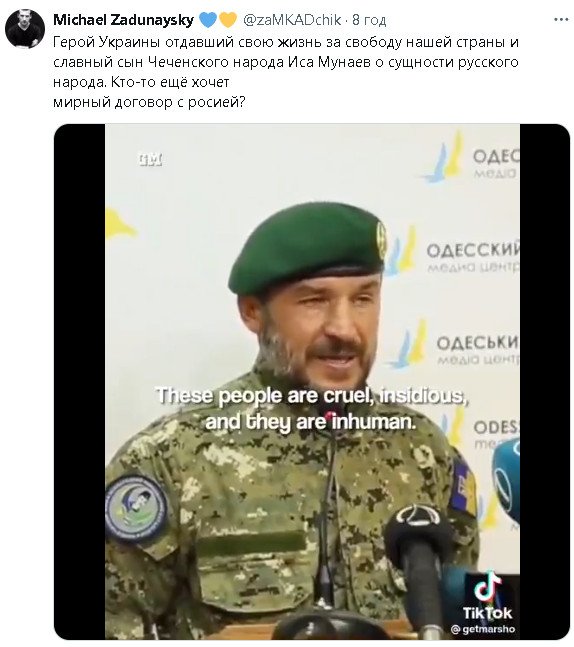Click the left black letterbox bar of video
The image size is (574, 647).
tap(80, 382)
